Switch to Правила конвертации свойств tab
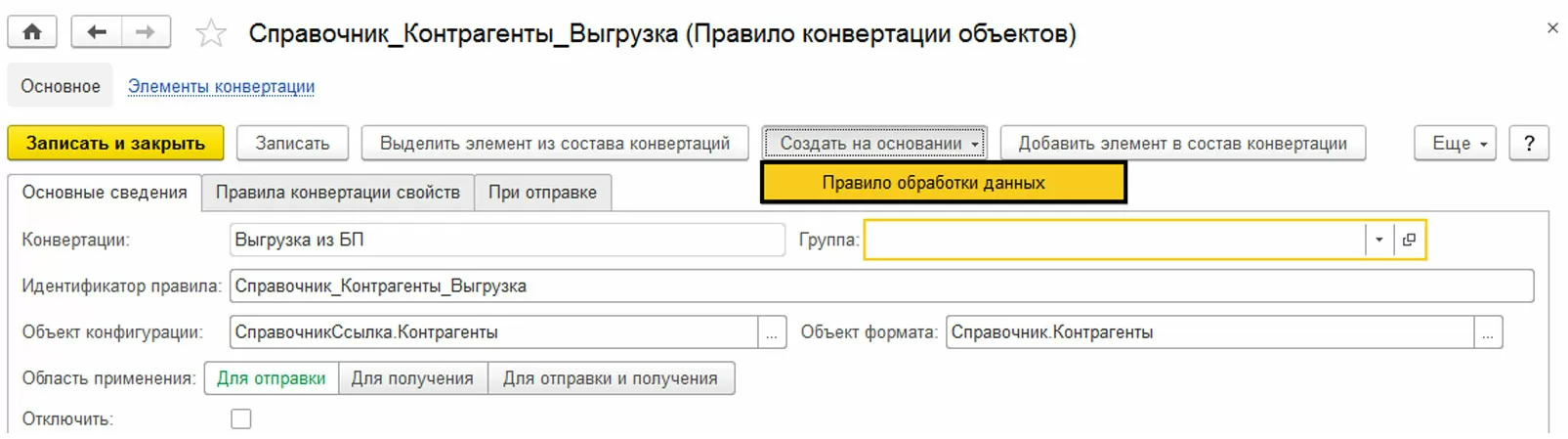The height and width of the screenshot is (439, 1568). (x=338, y=193)
